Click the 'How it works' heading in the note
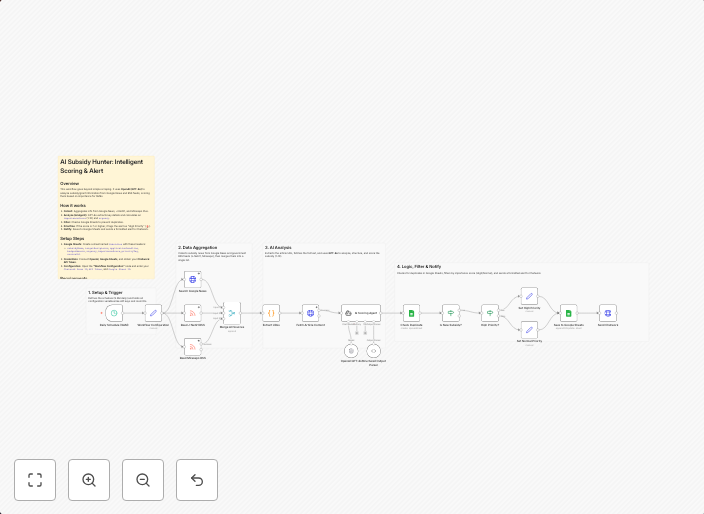 (73, 206)
